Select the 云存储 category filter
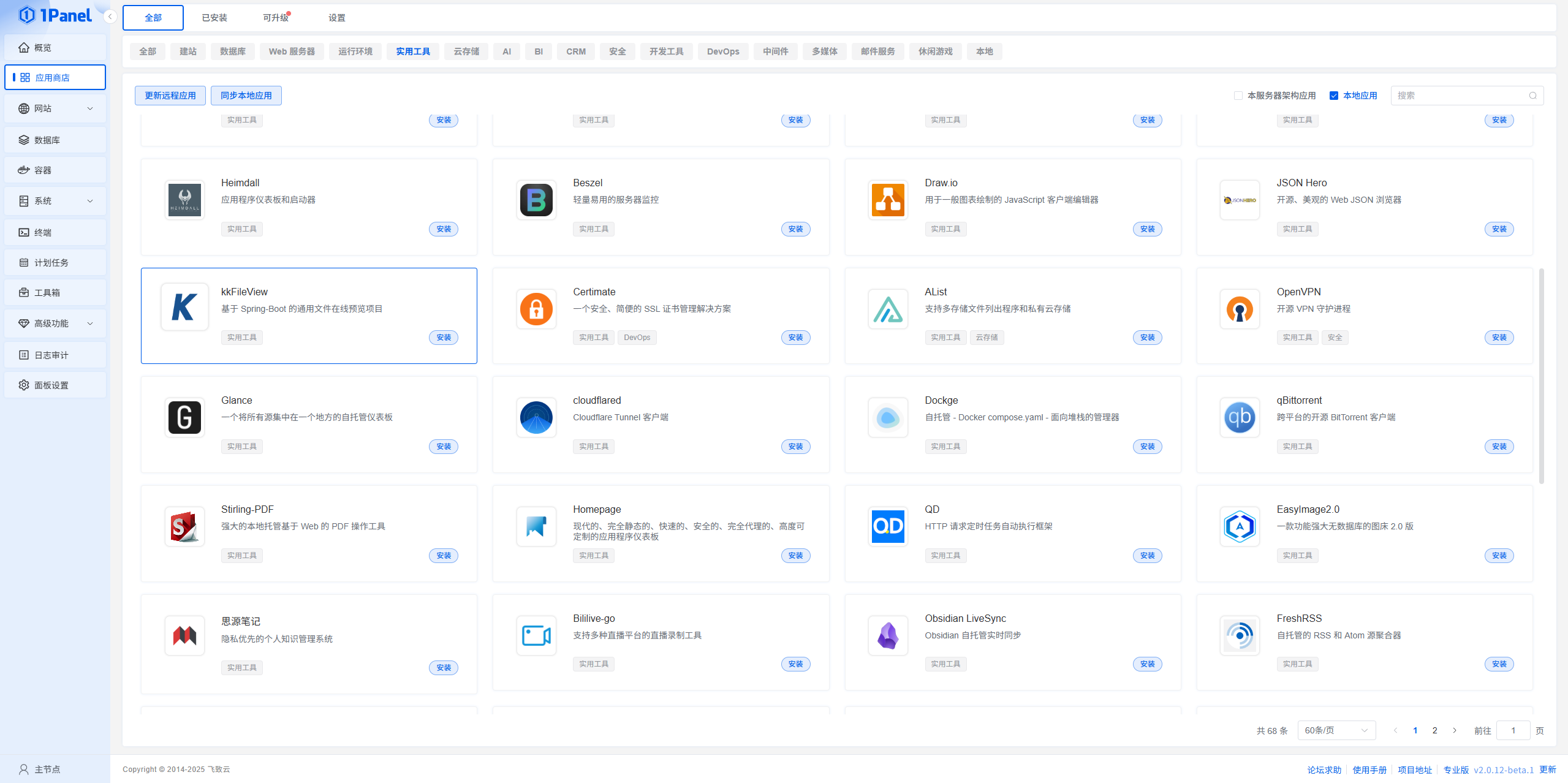This screenshot has width=1568, height=783. (466, 51)
